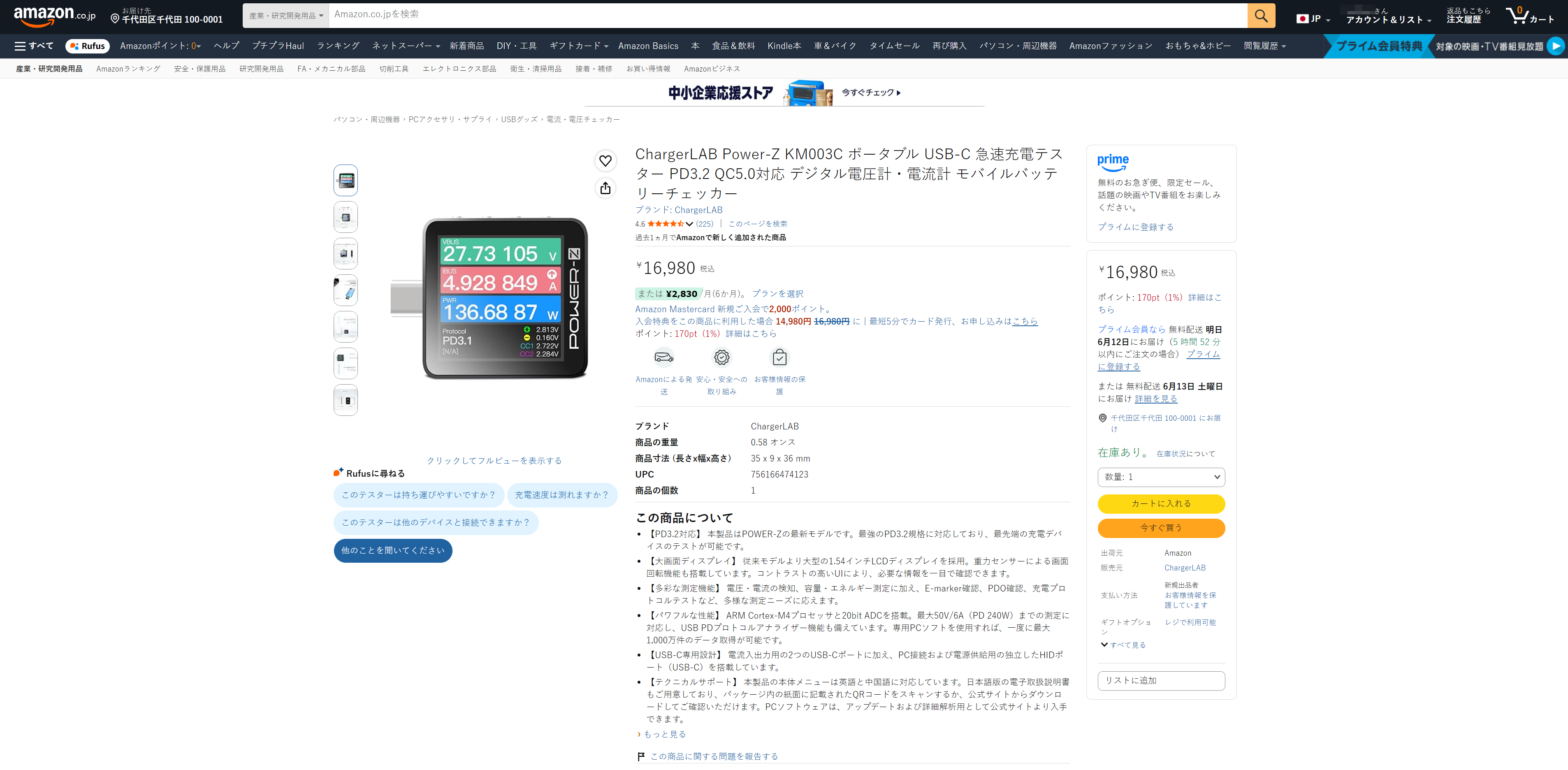Click the share icon beside product image

[x=605, y=188]
